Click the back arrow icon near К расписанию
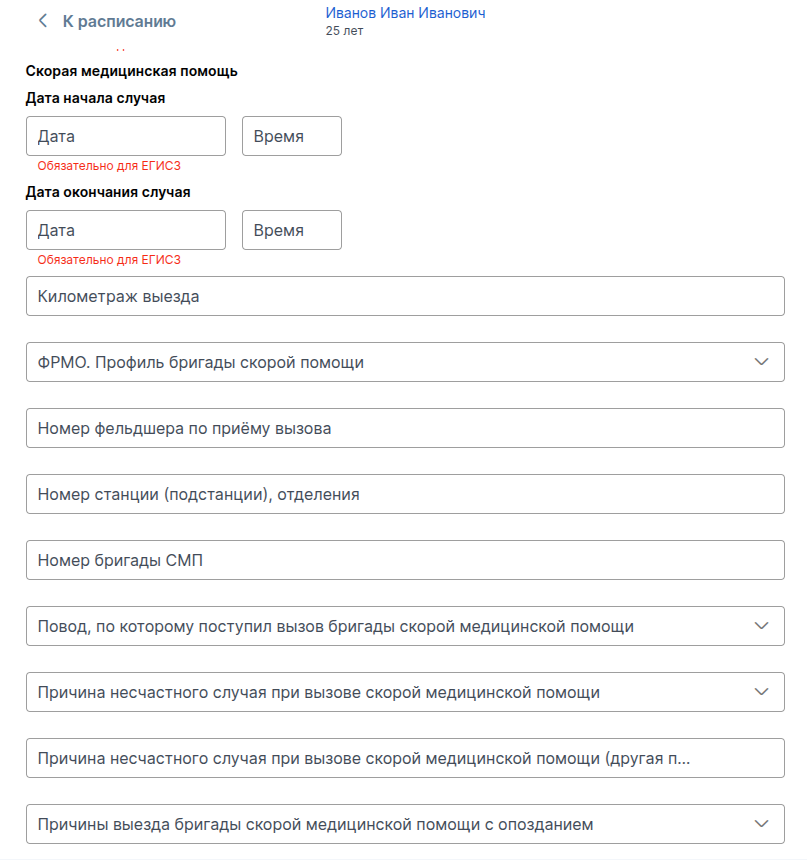This screenshot has height=860, width=807. 43,21
